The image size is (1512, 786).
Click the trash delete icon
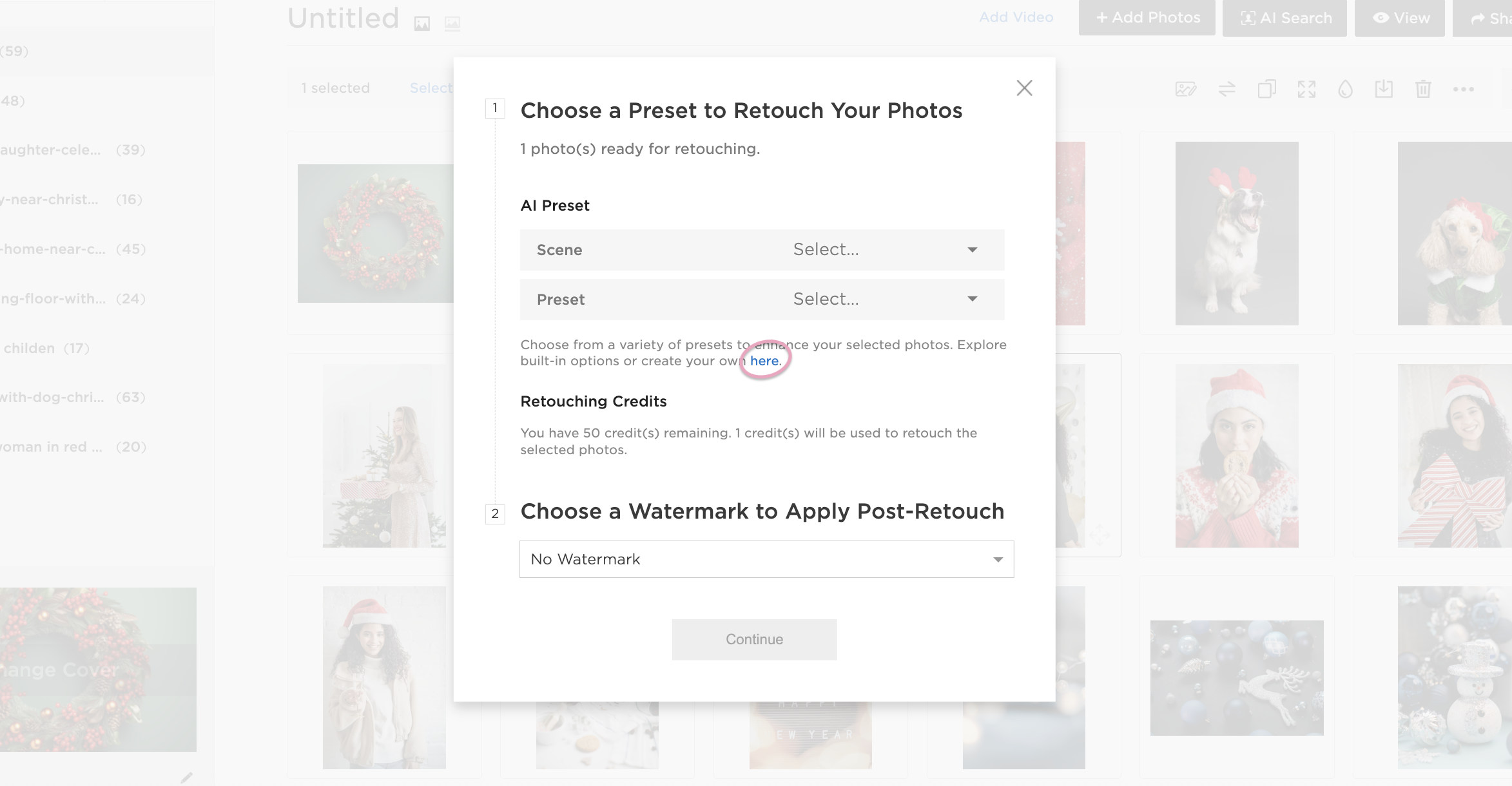coord(1423,89)
